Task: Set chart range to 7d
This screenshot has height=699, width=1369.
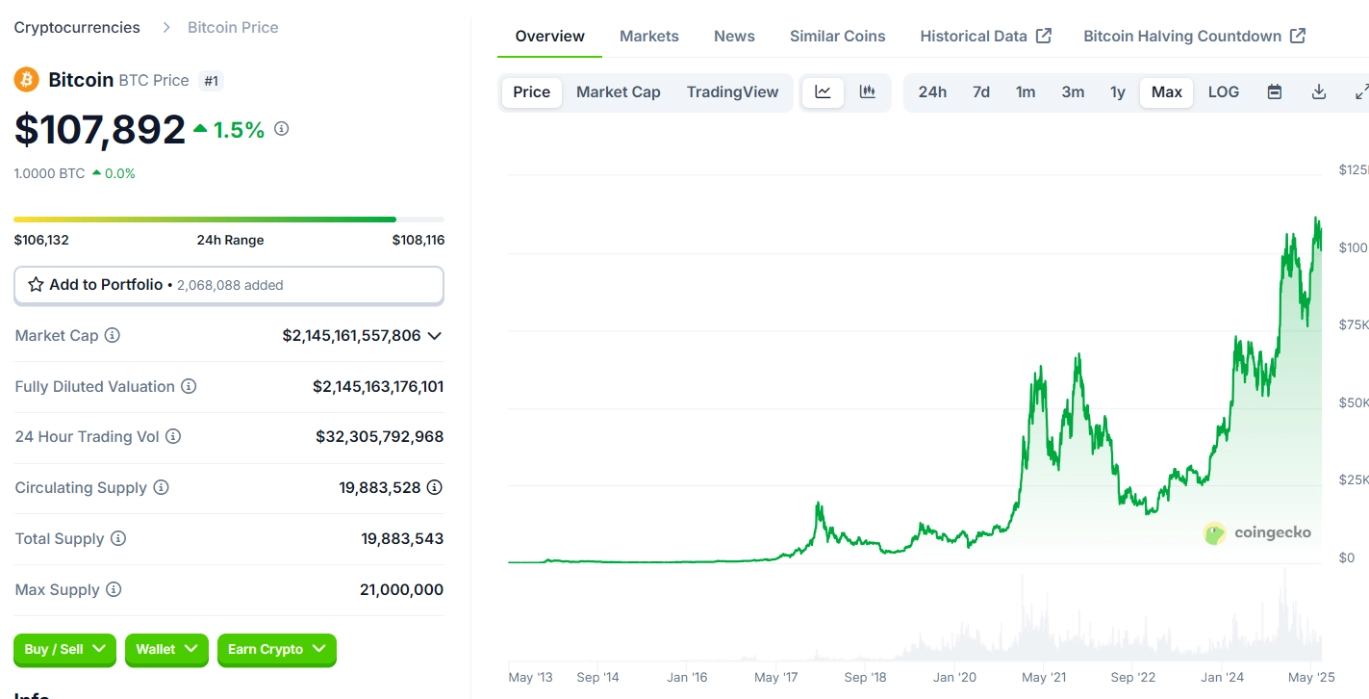Action: [x=981, y=92]
